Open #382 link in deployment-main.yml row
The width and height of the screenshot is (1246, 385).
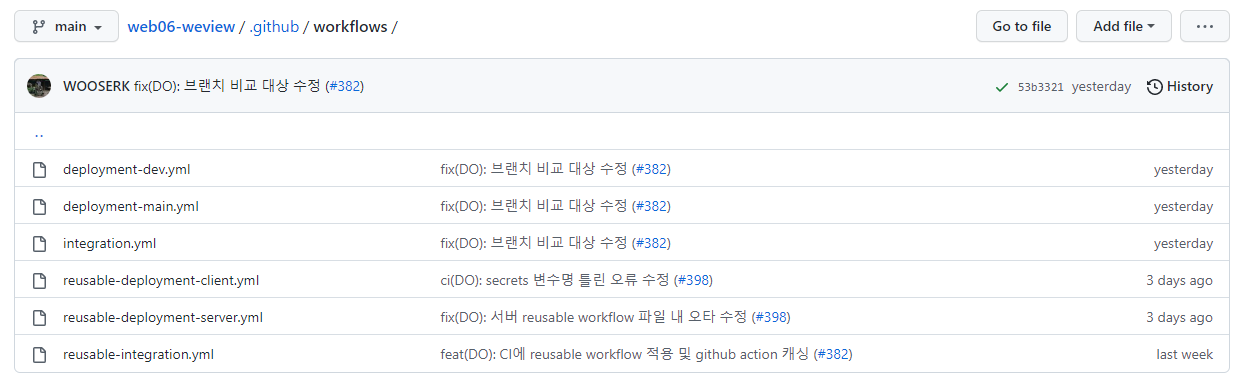coord(651,206)
